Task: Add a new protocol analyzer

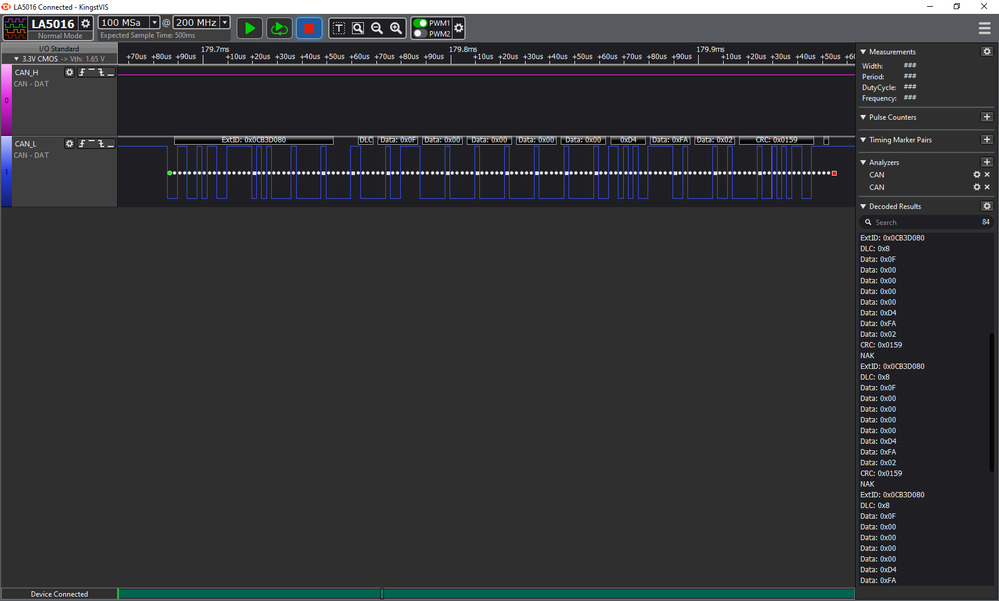Action: (x=986, y=162)
